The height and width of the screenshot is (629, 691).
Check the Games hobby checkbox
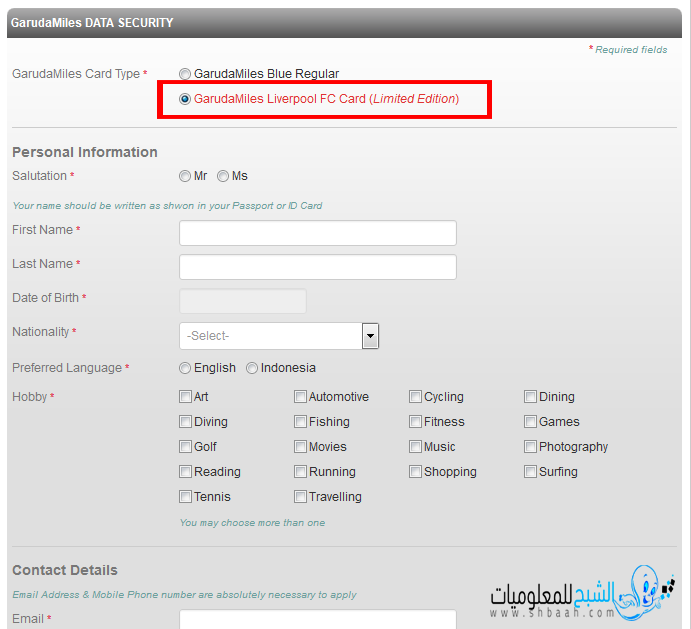point(530,422)
